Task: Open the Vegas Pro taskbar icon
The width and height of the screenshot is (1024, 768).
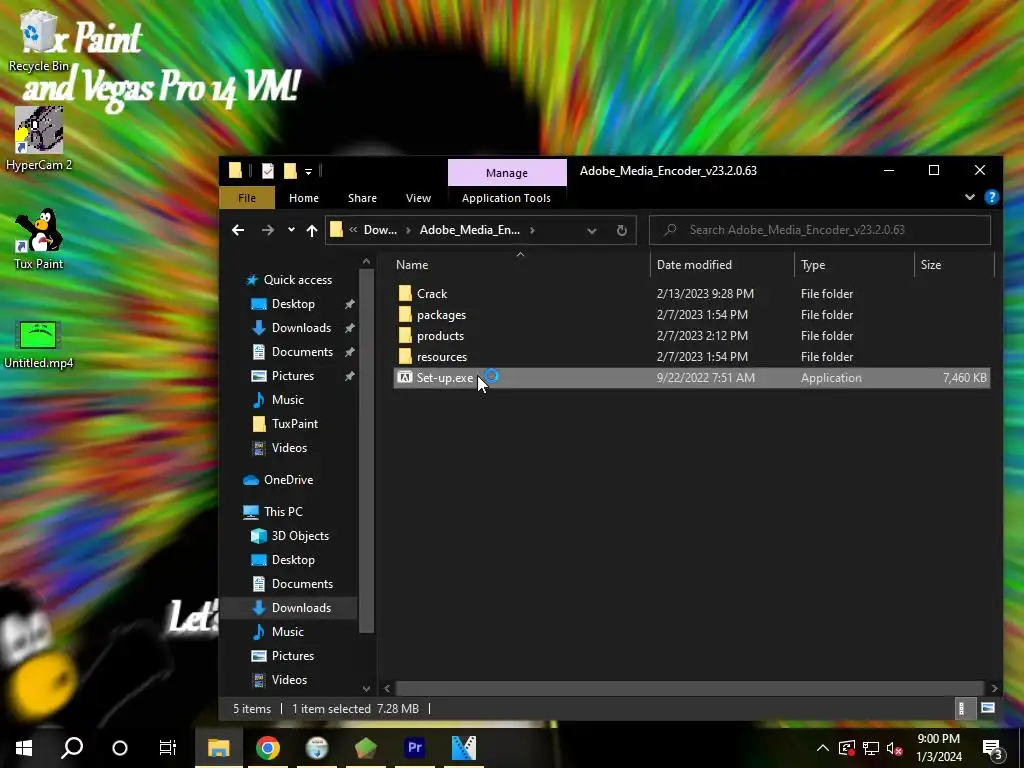Action: coord(464,747)
